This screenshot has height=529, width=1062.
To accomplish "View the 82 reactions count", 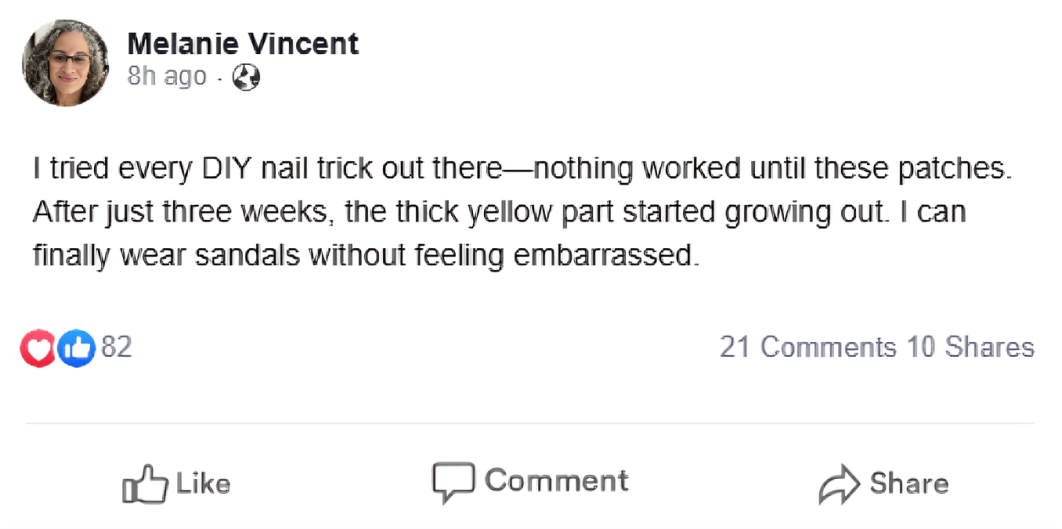I will coord(117,347).
